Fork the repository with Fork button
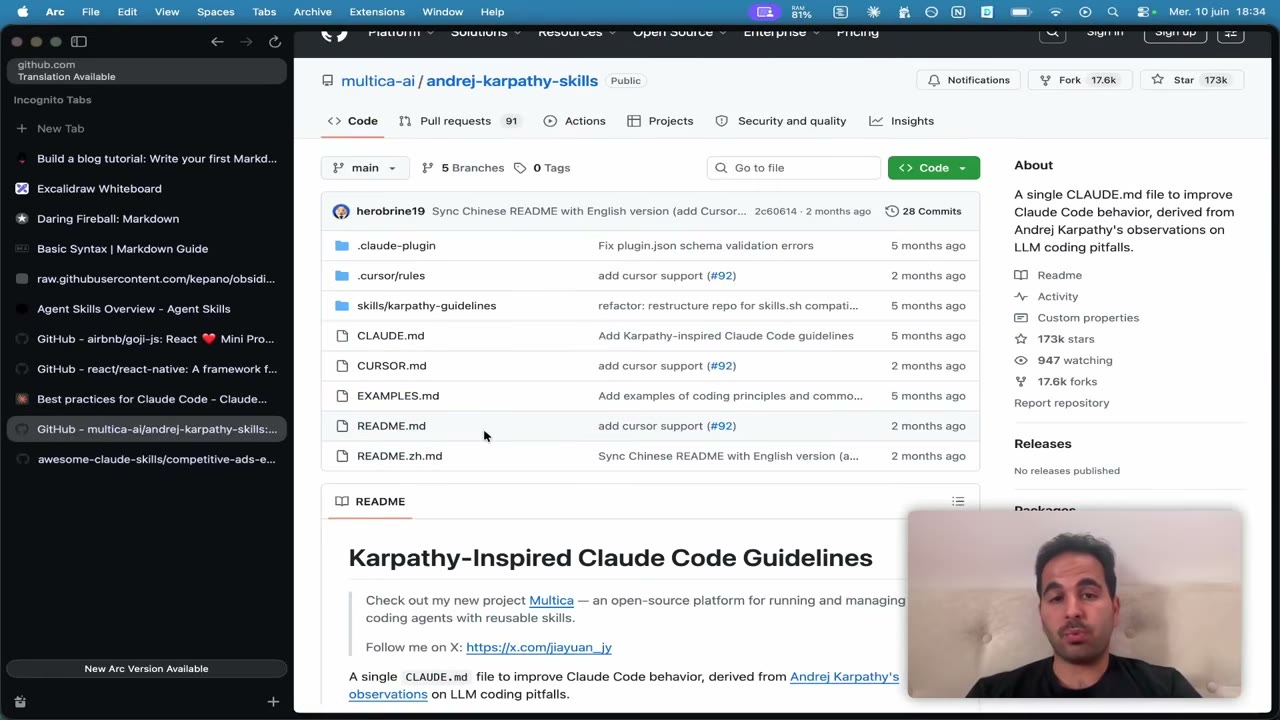Viewport: 1280px width, 720px height. tap(1078, 80)
